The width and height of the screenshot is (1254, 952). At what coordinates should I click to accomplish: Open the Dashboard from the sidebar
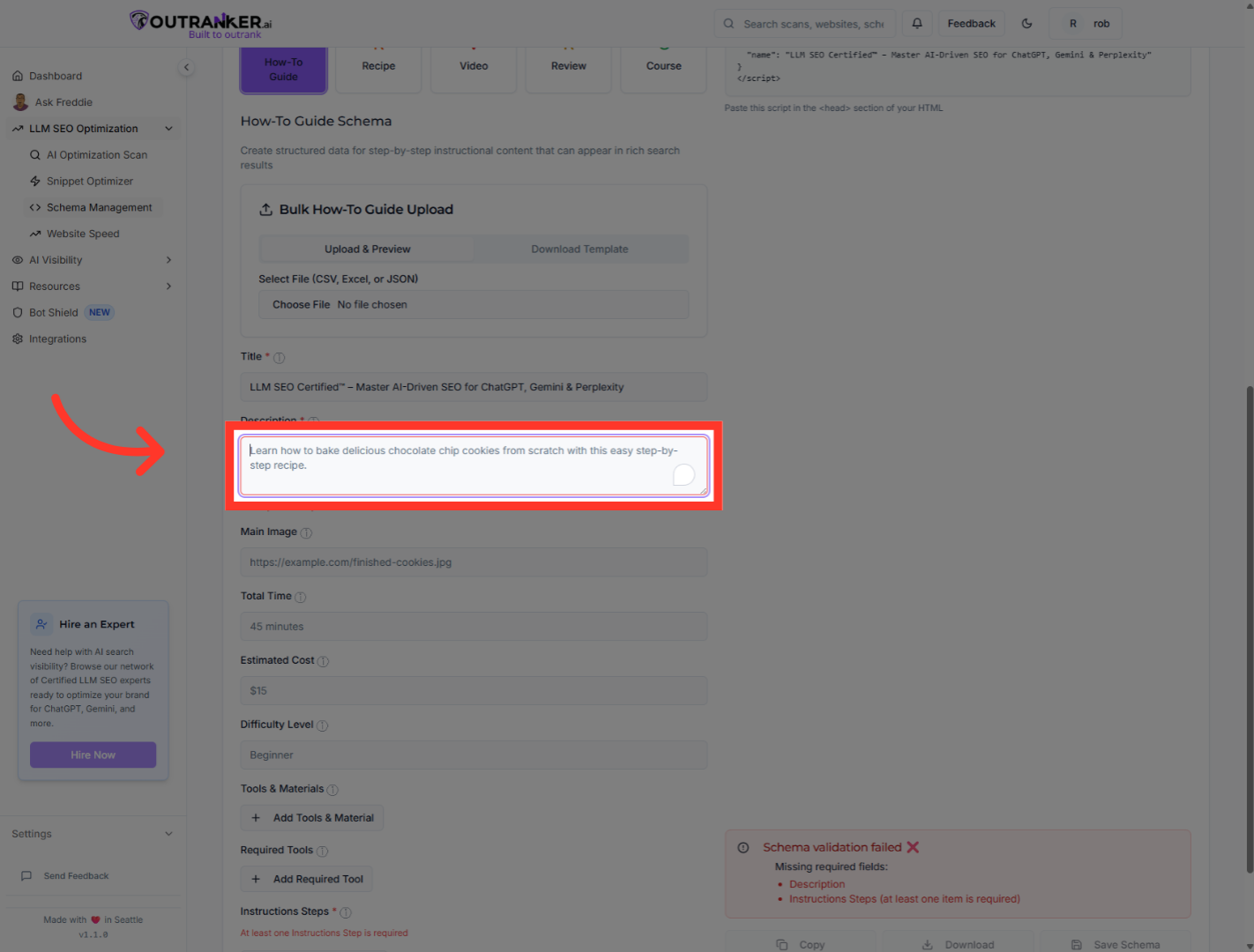click(x=56, y=75)
